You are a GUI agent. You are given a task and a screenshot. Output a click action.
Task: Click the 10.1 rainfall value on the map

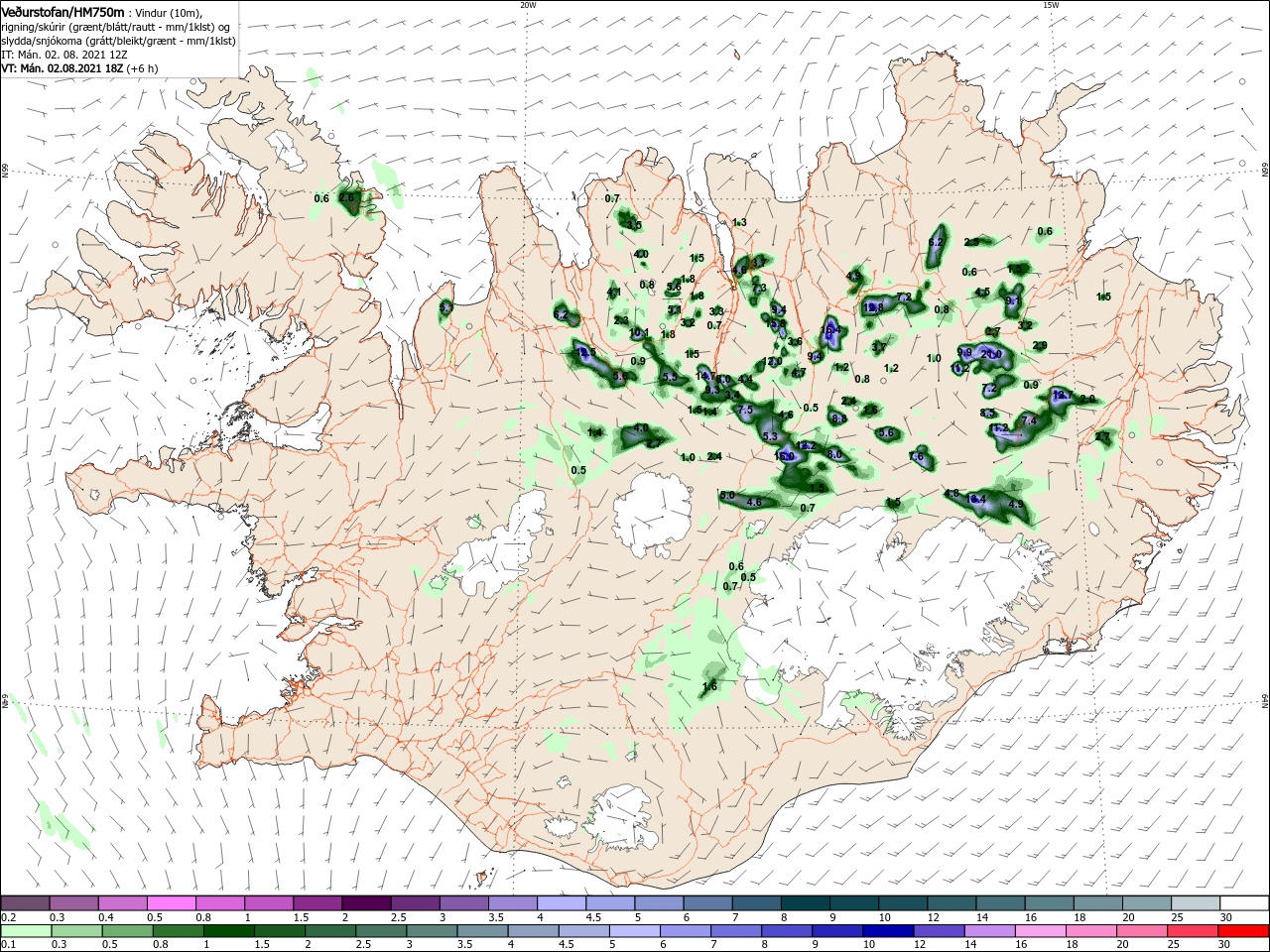coord(639,333)
